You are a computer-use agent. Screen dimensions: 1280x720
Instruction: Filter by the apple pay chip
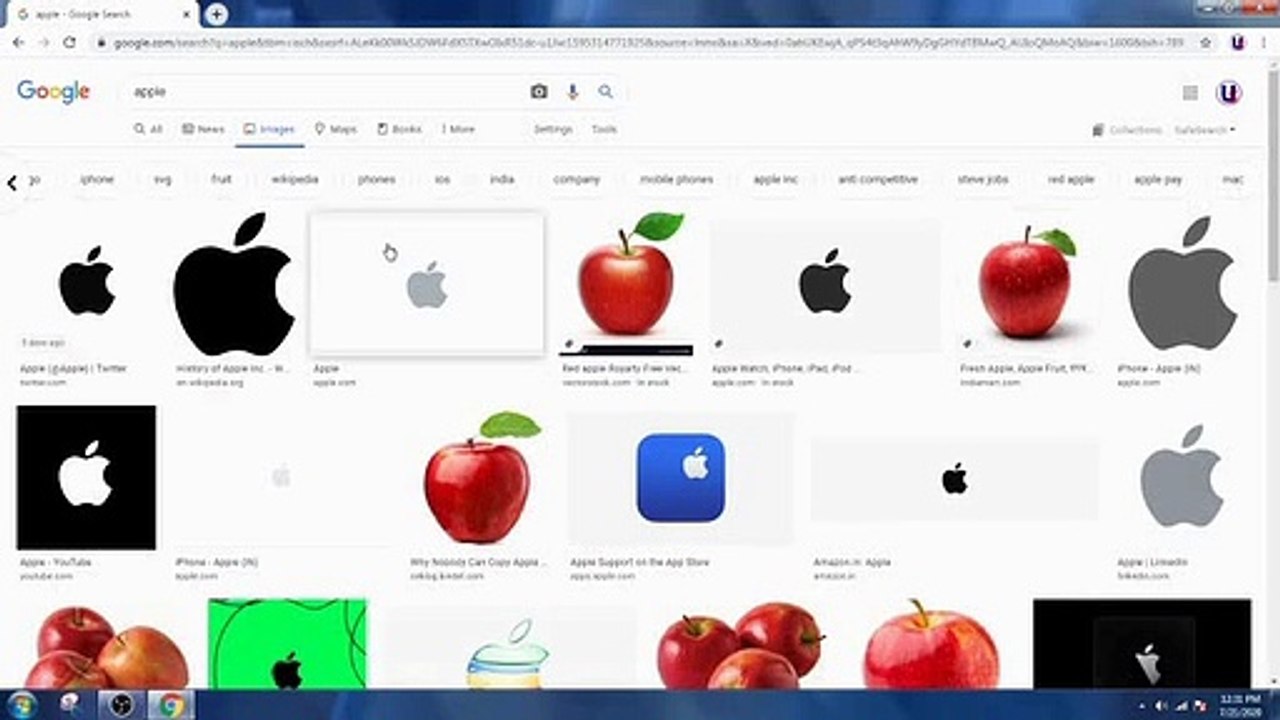click(1158, 180)
